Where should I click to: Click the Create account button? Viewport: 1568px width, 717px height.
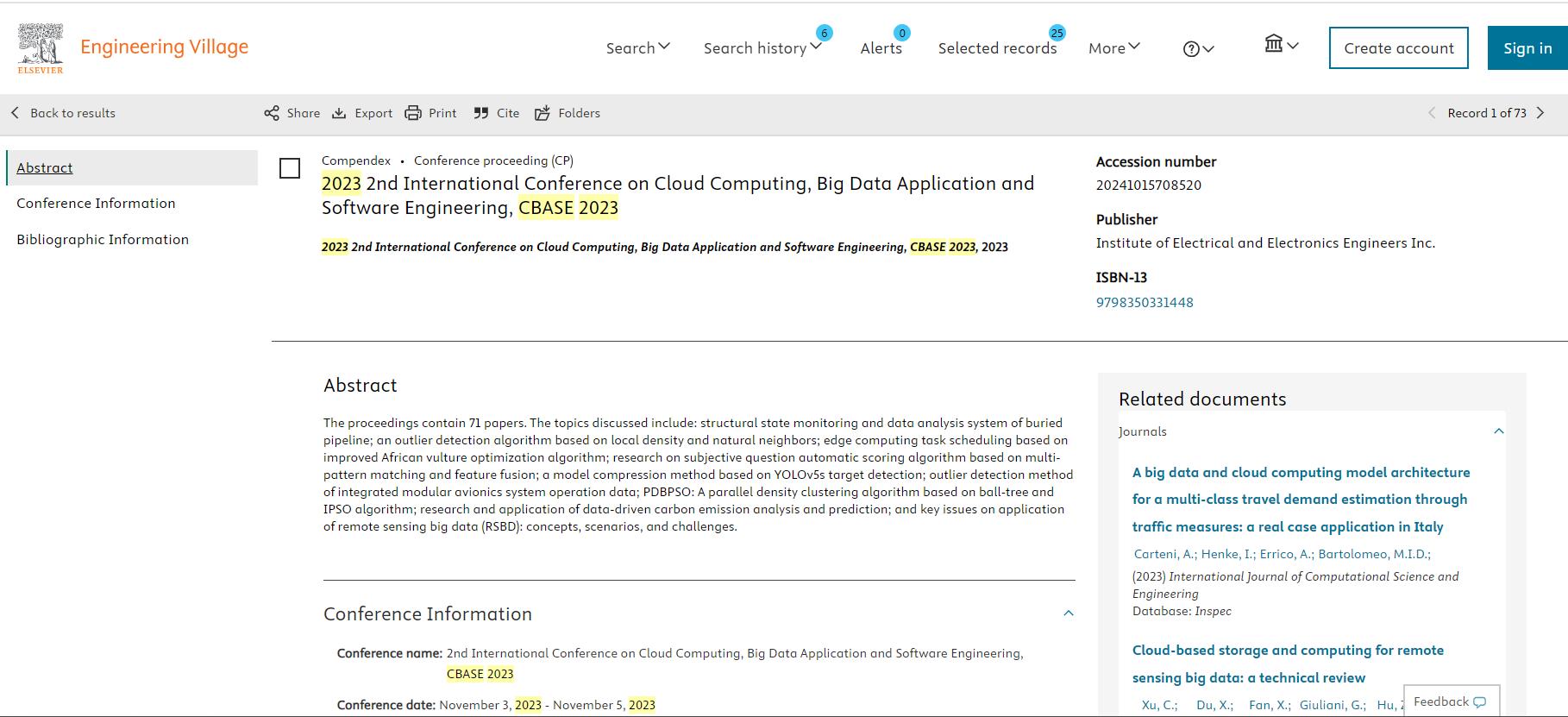pos(1399,48)
